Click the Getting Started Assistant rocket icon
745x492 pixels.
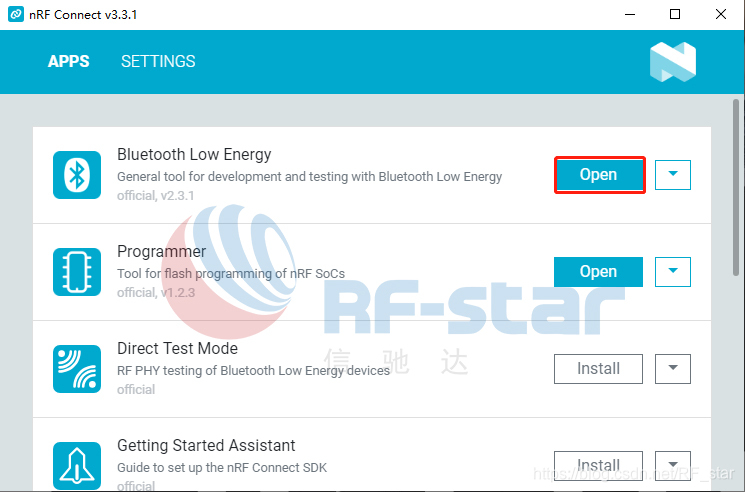[x=77, y=465]
